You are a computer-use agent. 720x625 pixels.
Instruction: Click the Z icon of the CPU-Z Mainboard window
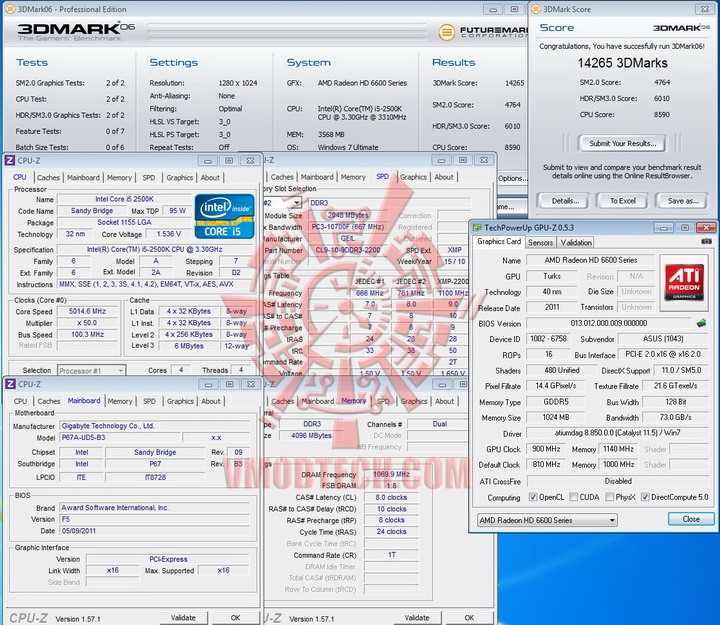[10, 384]
